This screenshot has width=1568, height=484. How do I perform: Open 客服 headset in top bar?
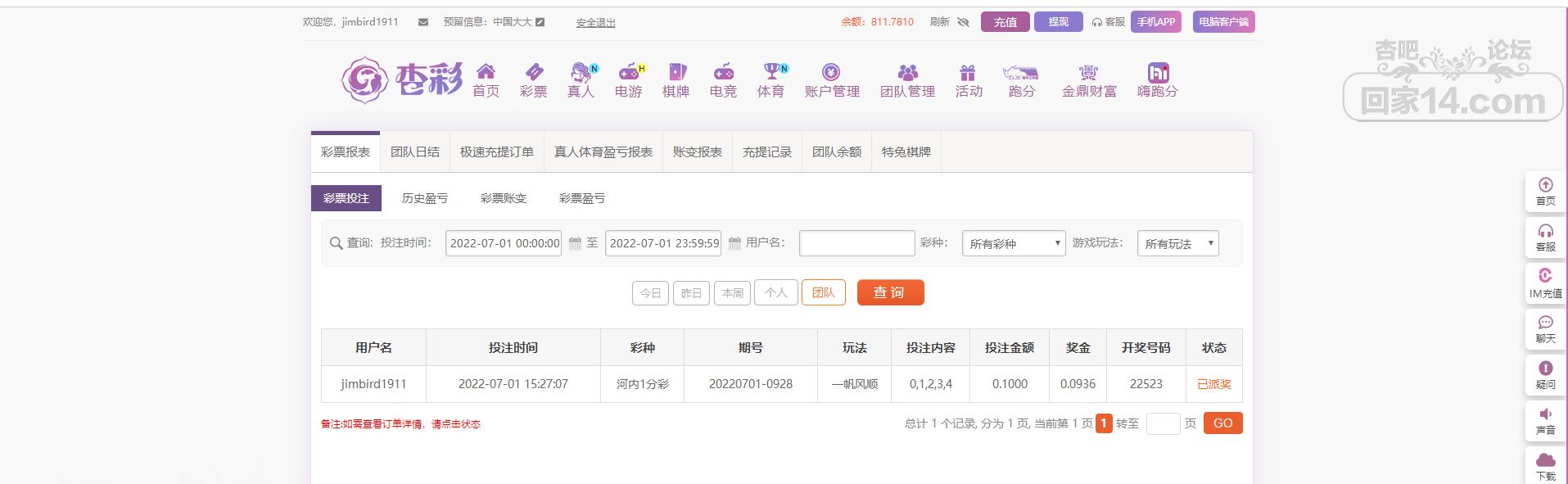click(1109, 22)
